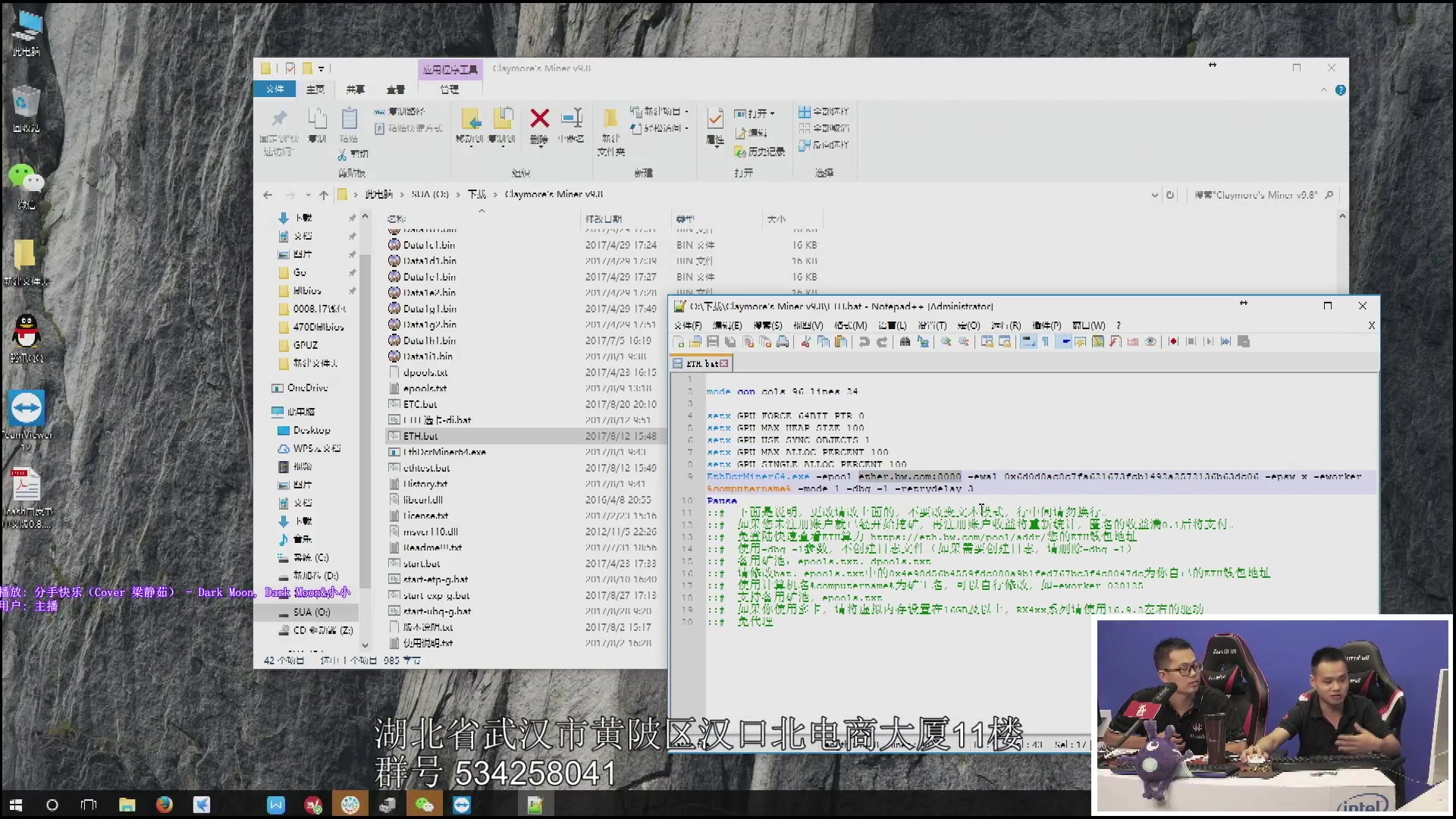Click Explorer up-one-level arrow

coord(324,196)
